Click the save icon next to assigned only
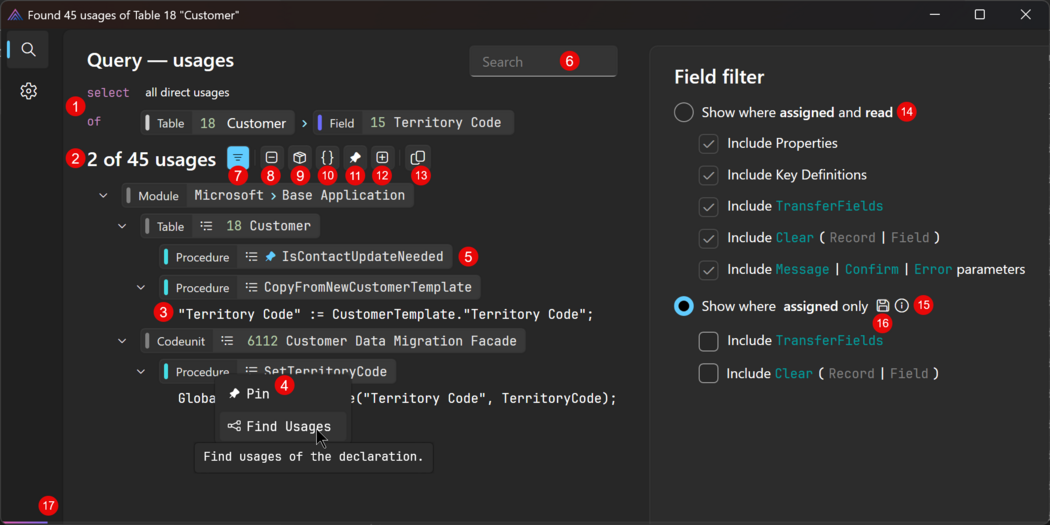 [x=882, y=306]
